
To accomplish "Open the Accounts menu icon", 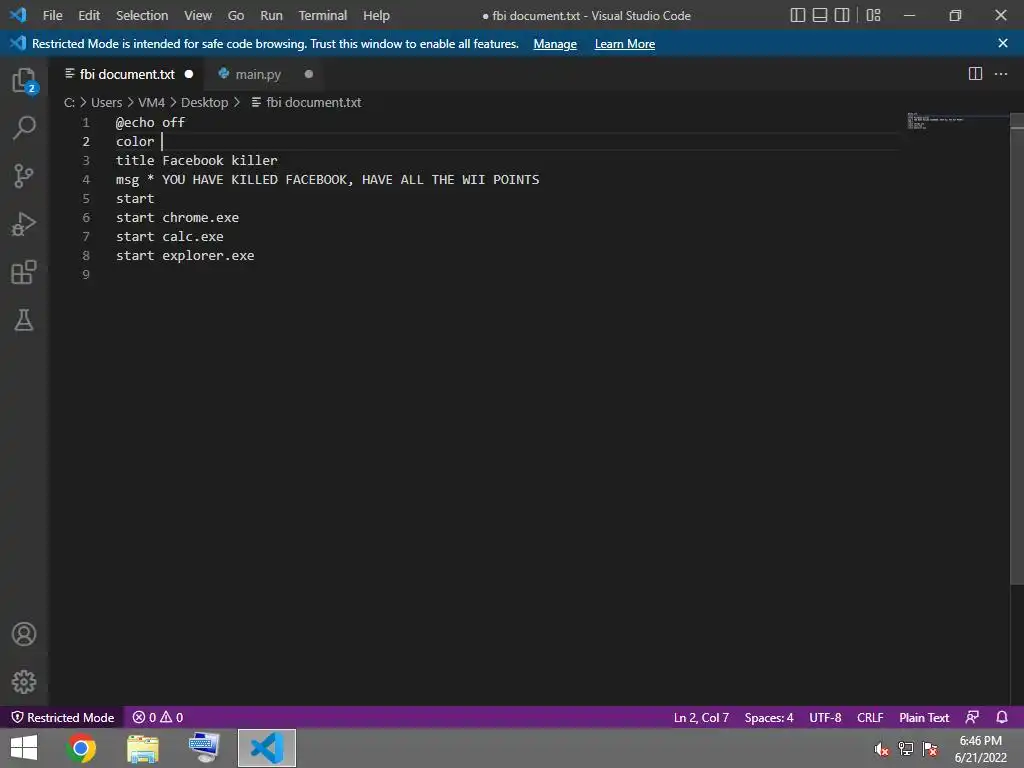I will point(24,634).
